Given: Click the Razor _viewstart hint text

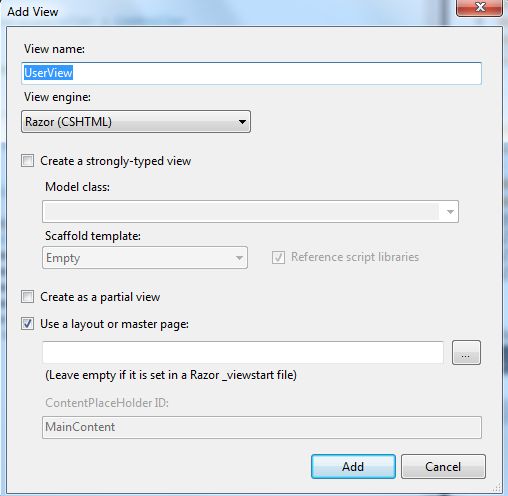Looking at the screenshot, I should click(x=171, y=375).
